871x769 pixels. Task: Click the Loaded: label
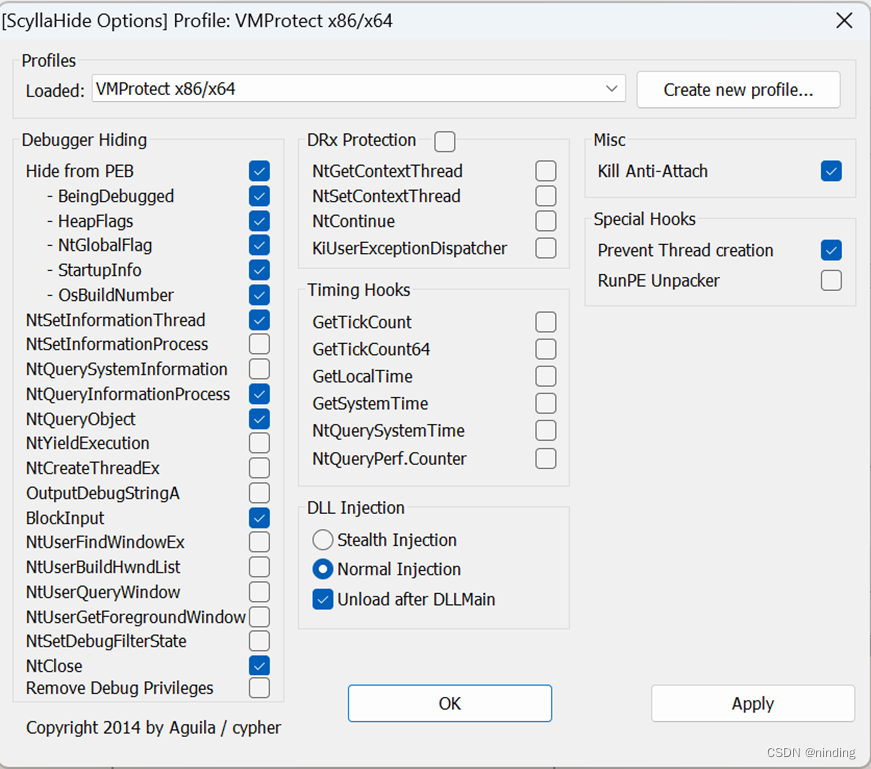click(56, 91)
